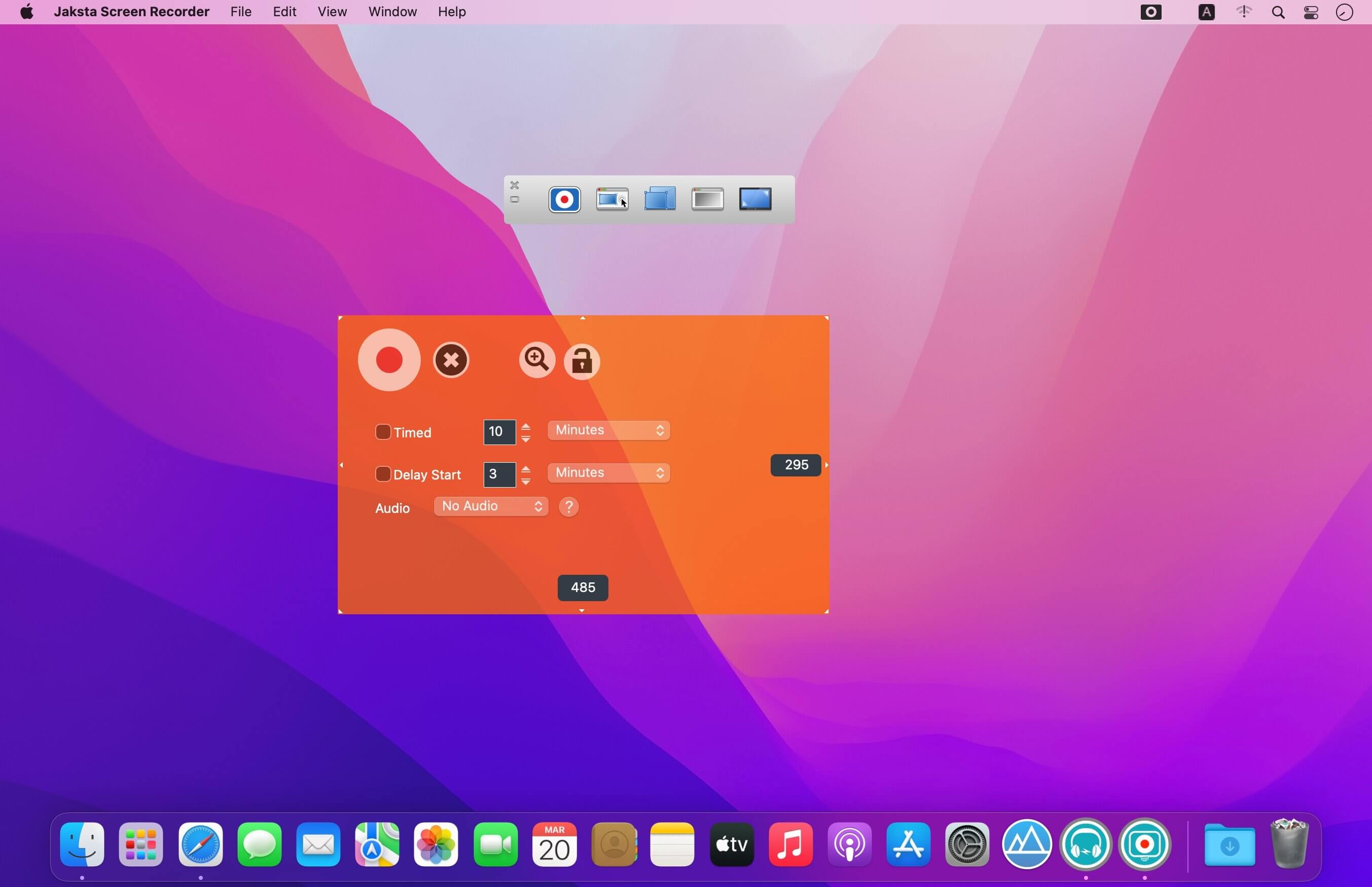This screenshot has height=887, width=1372.
Task: Increase the Delay Start value with the stepper
Action: click(526, 469)
